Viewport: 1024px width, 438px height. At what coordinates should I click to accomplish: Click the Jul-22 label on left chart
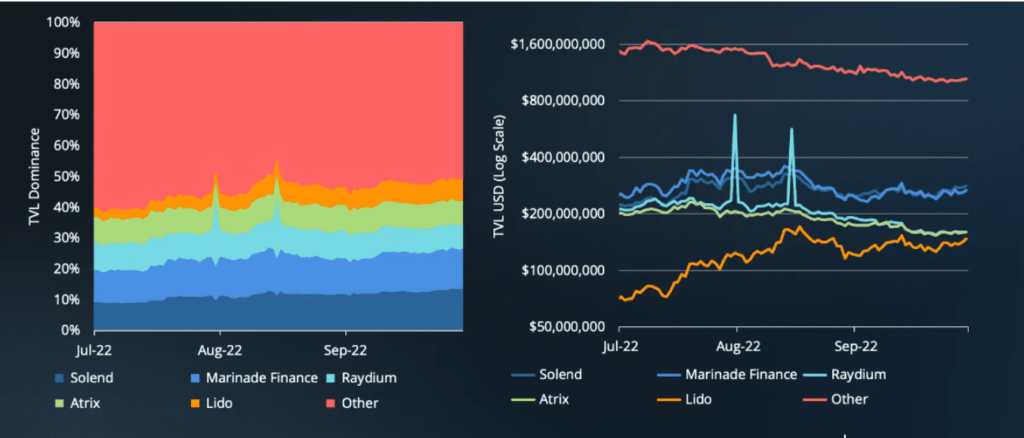click(x=93, y=350)
